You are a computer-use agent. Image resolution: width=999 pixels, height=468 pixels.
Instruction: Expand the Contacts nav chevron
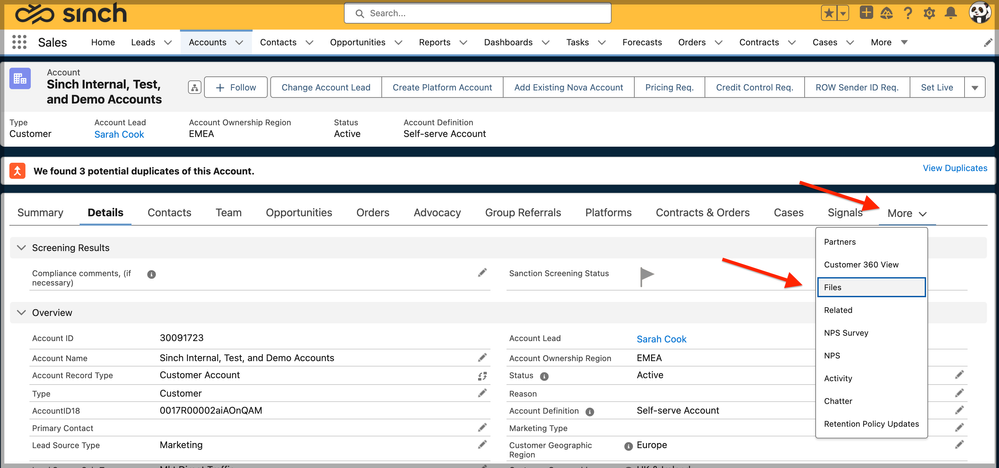tap(310, 43)
